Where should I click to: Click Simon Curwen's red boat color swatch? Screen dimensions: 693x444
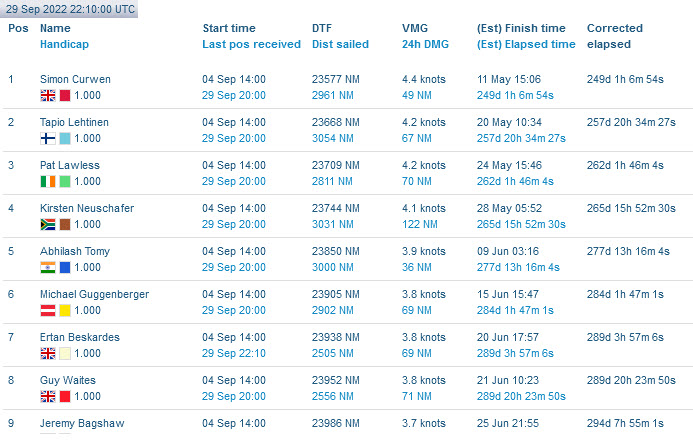(x=65, y=95)
